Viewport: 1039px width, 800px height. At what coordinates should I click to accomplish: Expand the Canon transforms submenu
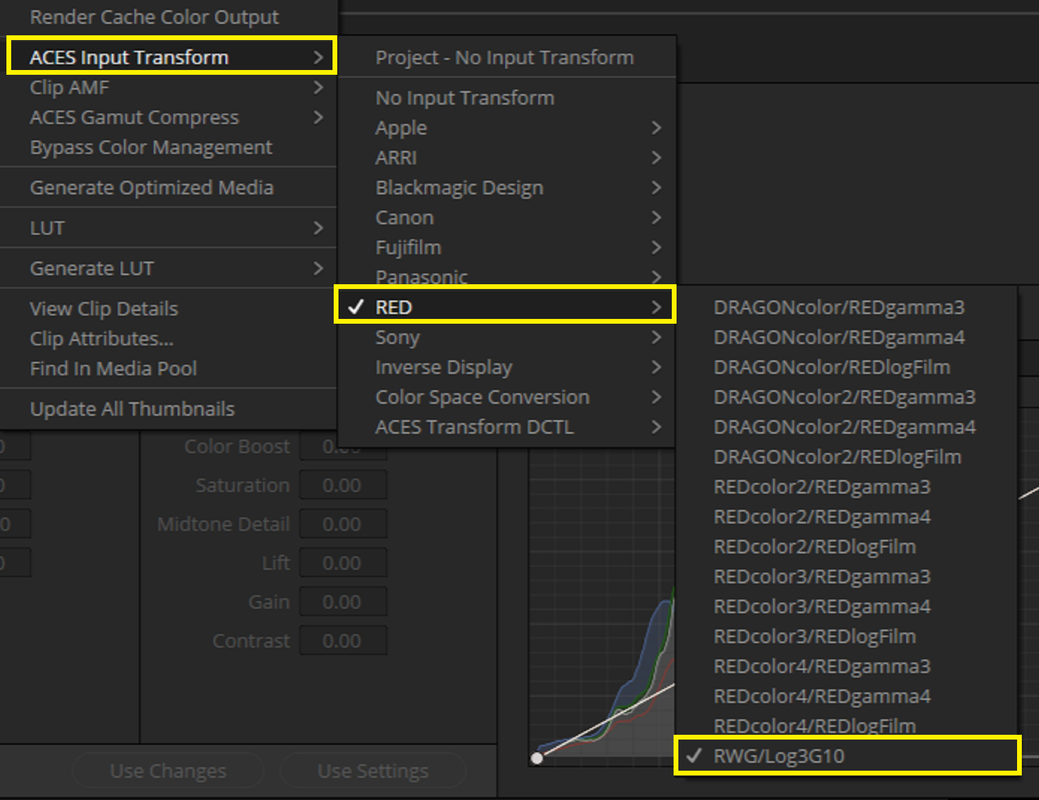point(506,217)
